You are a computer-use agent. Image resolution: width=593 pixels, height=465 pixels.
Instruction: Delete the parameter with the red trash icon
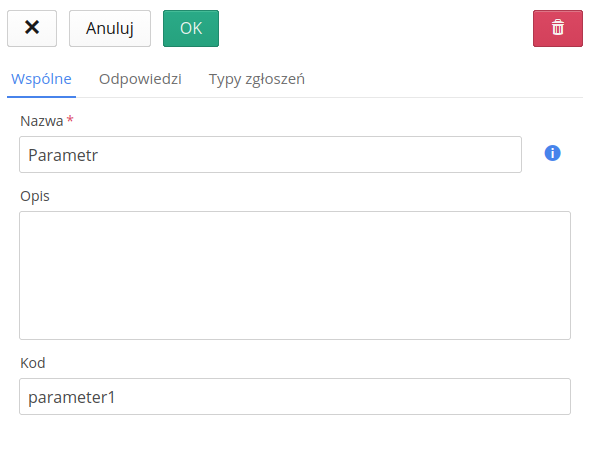(557, 28)
